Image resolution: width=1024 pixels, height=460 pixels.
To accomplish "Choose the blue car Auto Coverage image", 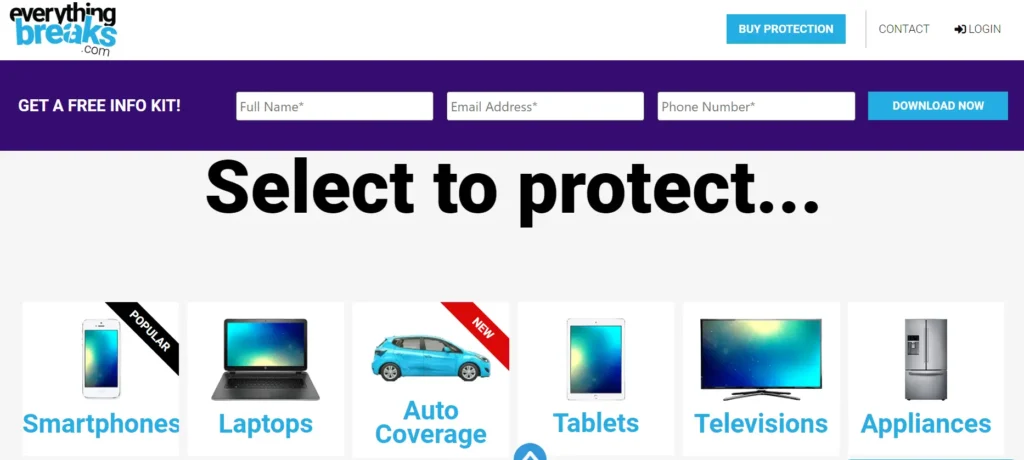I will 430,358.
